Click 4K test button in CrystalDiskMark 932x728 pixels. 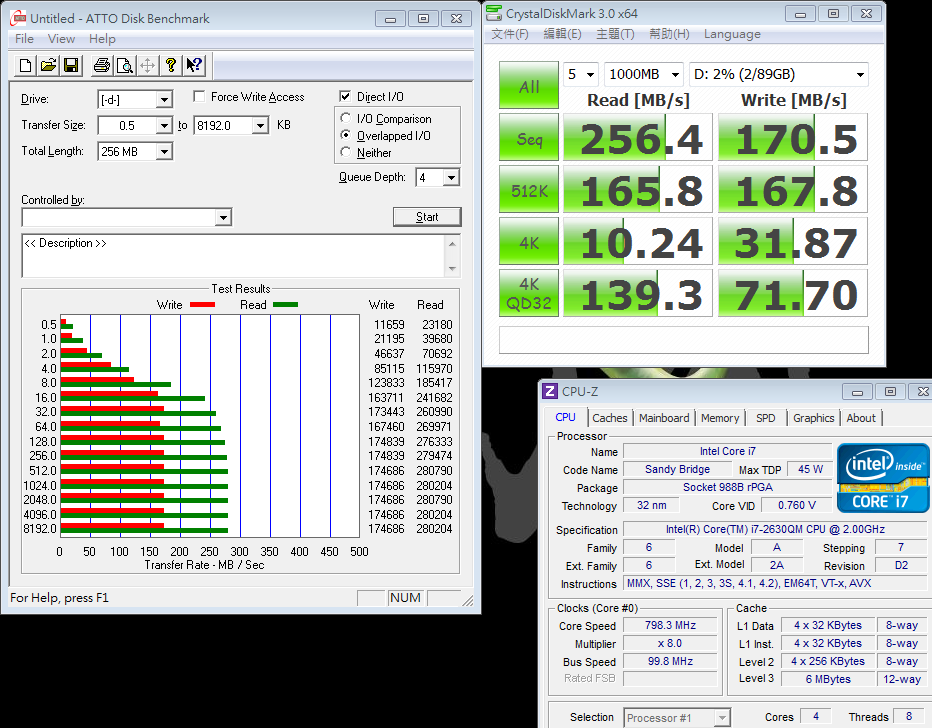tap(529, 241)
